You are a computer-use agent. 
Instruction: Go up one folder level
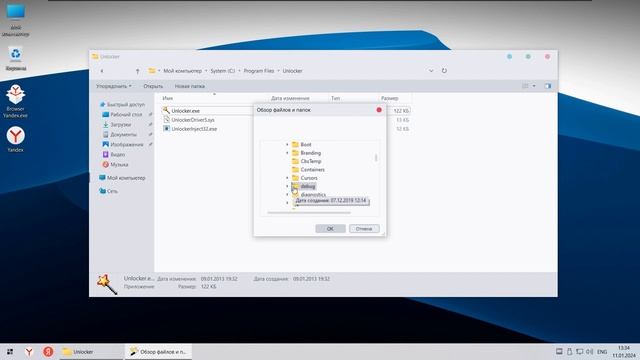138,71
